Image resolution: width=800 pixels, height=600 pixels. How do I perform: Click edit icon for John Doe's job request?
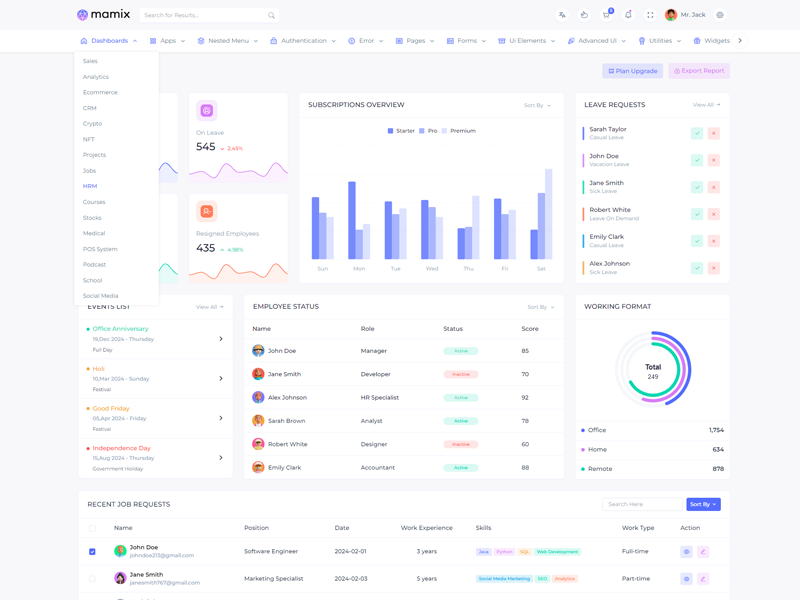click(703, 552)
